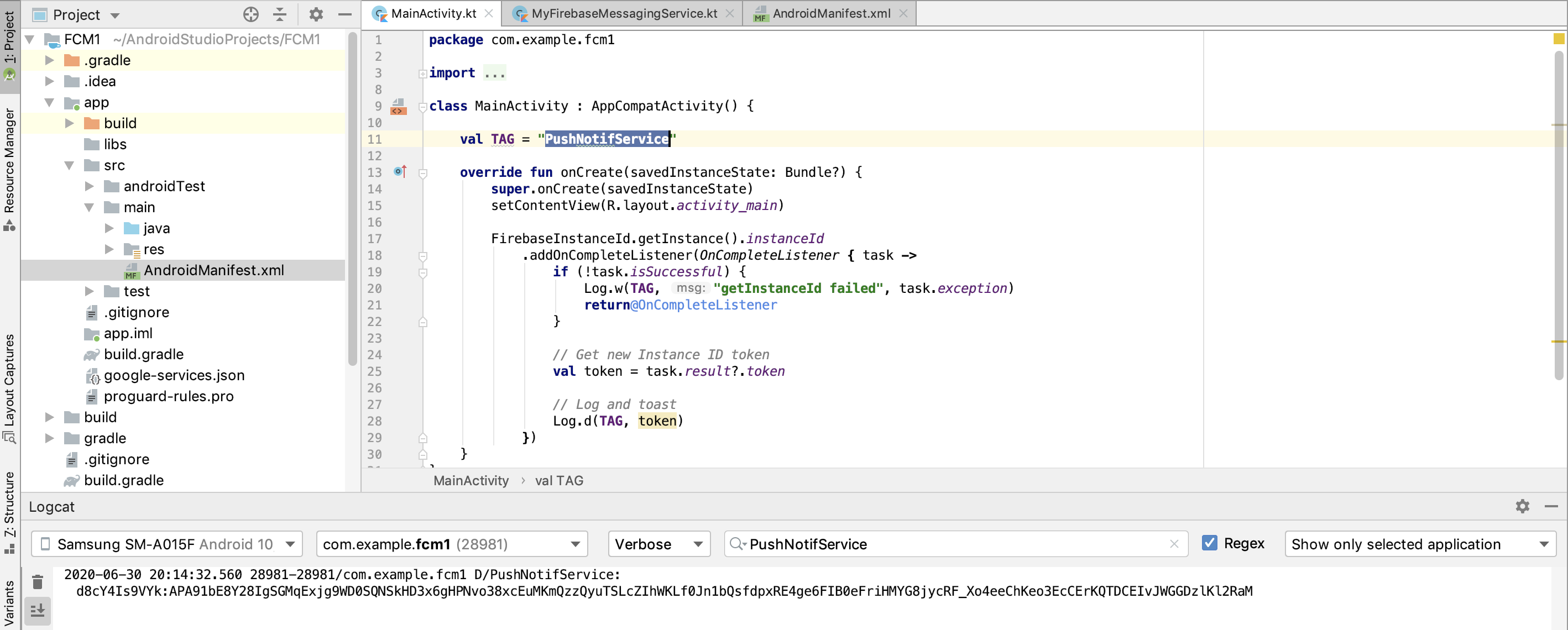Open Project panel gear settings
This screenshot has height=630, width=1568.
(315, 14)
